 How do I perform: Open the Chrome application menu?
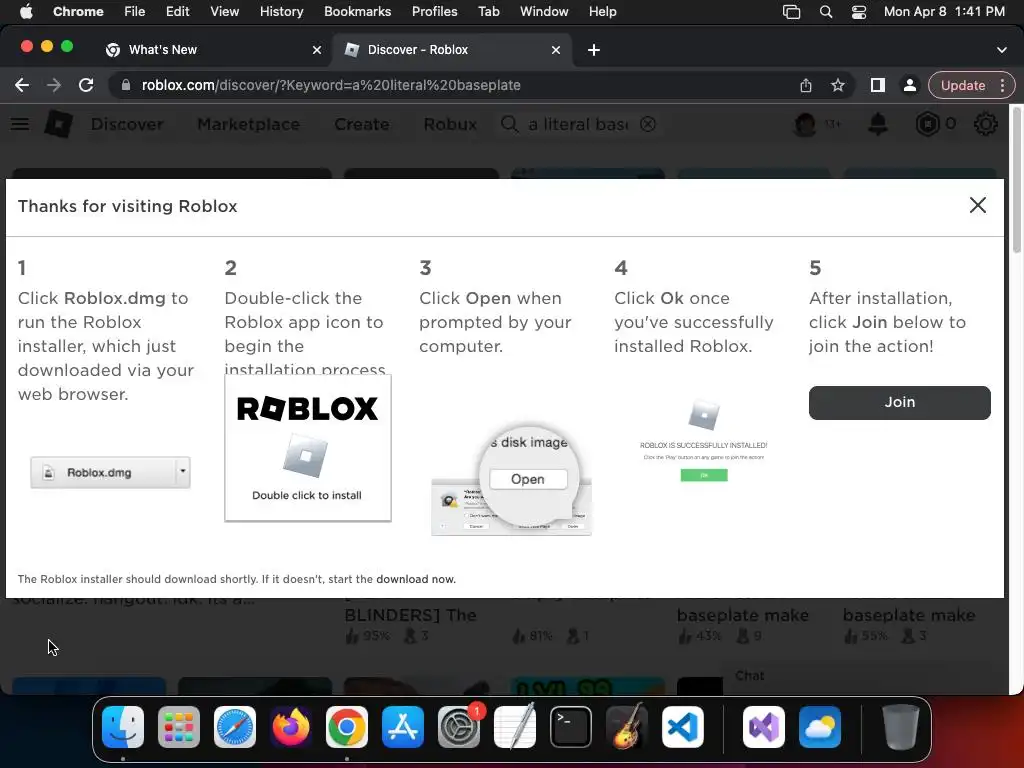coord(78,12)
